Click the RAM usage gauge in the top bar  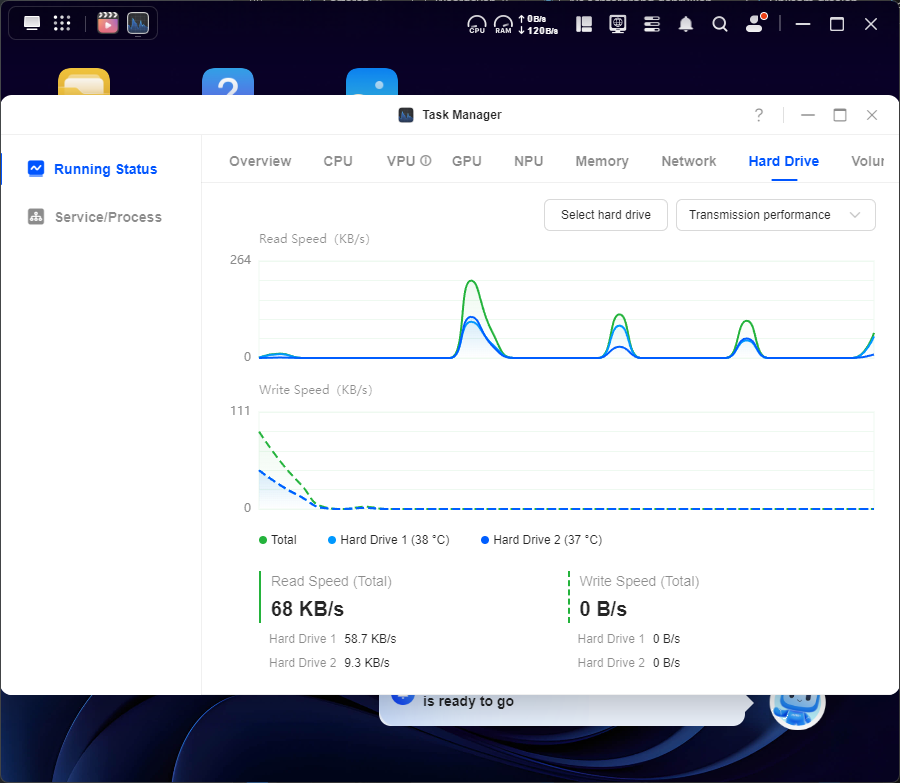coord(503,24)
